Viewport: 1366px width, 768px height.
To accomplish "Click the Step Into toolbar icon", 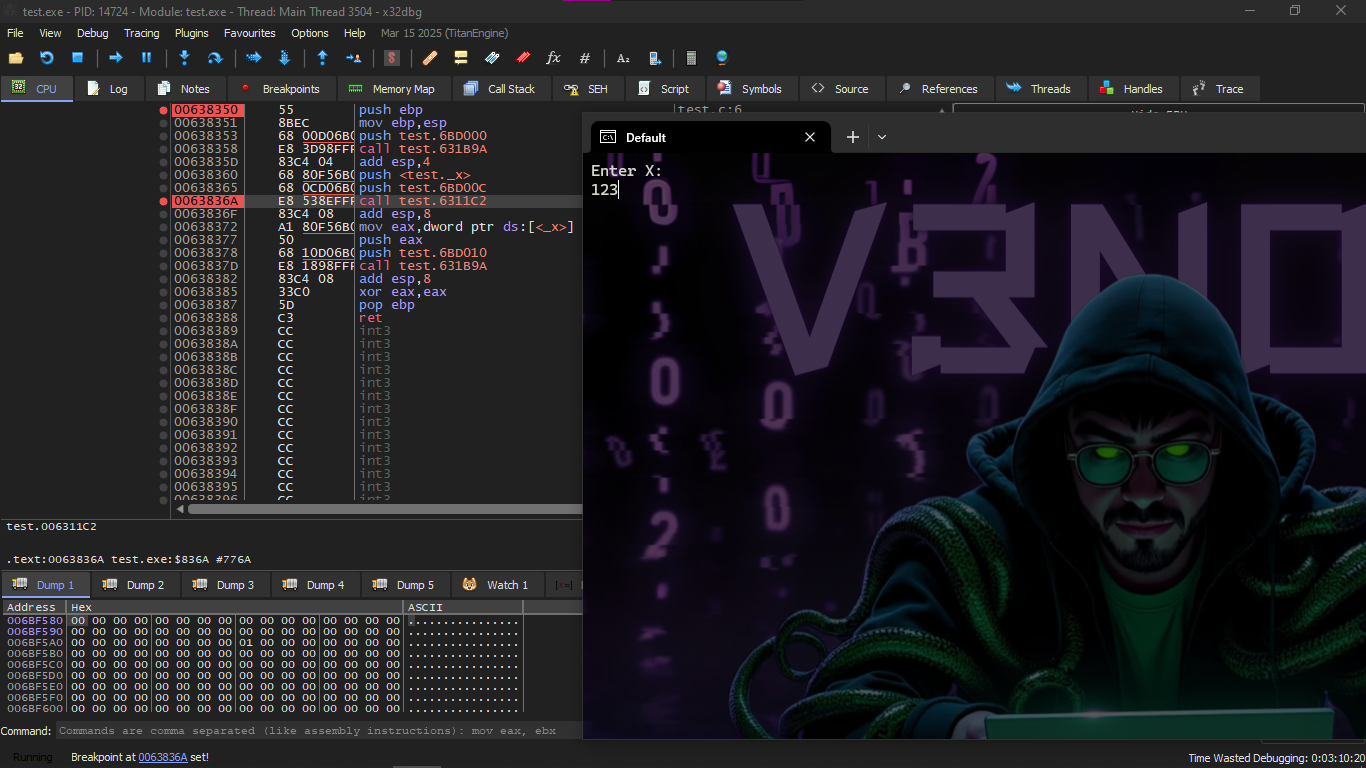I will (184, 58).
